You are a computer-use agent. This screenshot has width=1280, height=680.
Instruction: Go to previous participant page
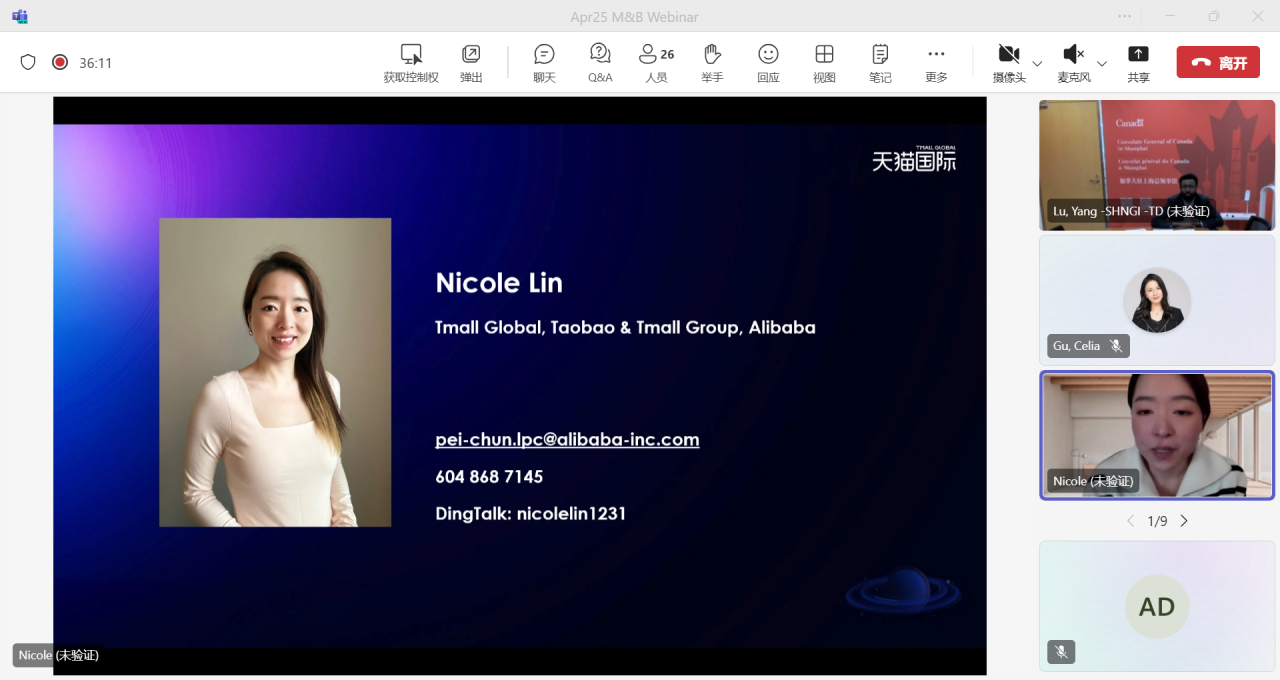tap(1131, 521)
